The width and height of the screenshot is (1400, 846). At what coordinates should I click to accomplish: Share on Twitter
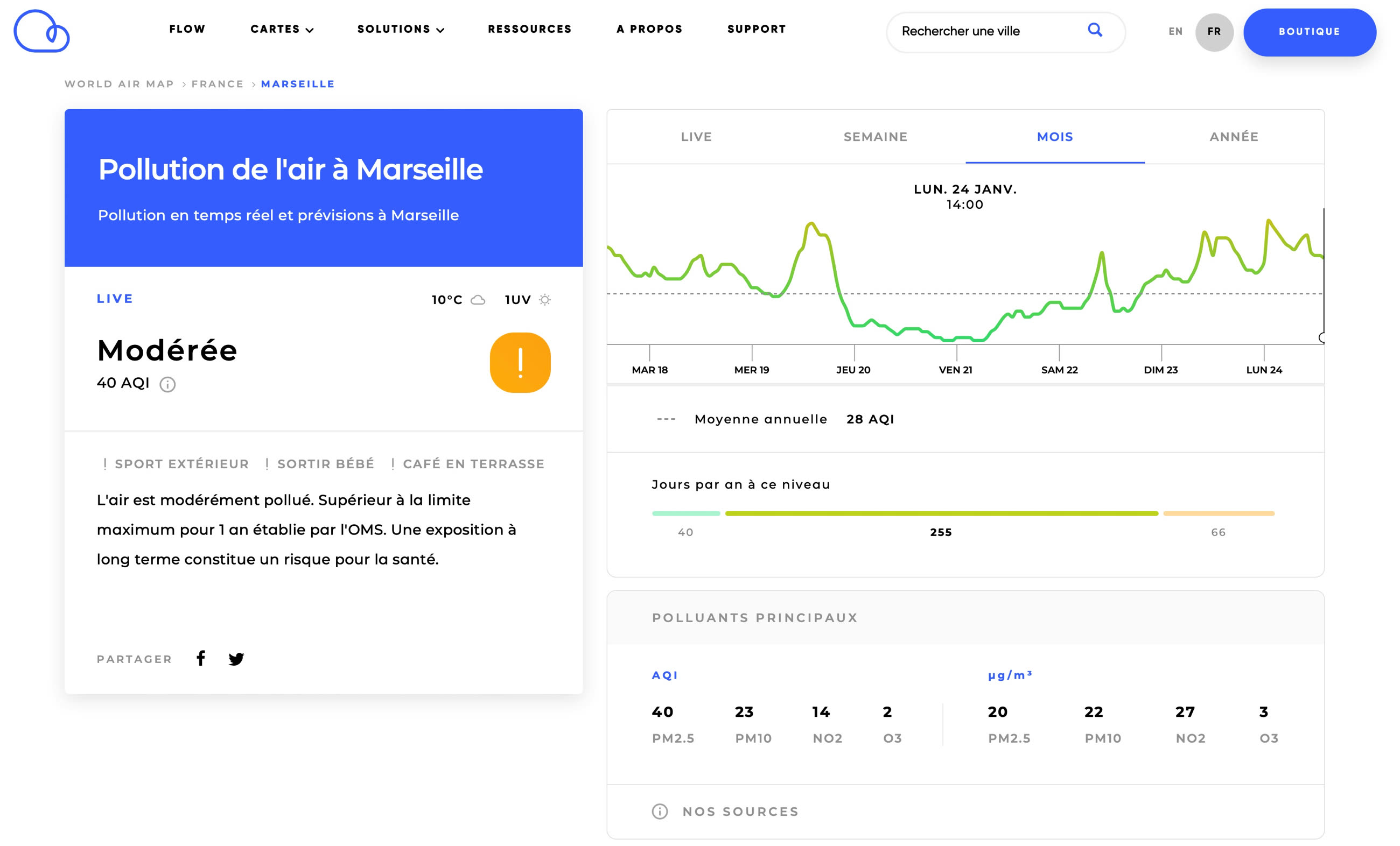pos(236,659)
